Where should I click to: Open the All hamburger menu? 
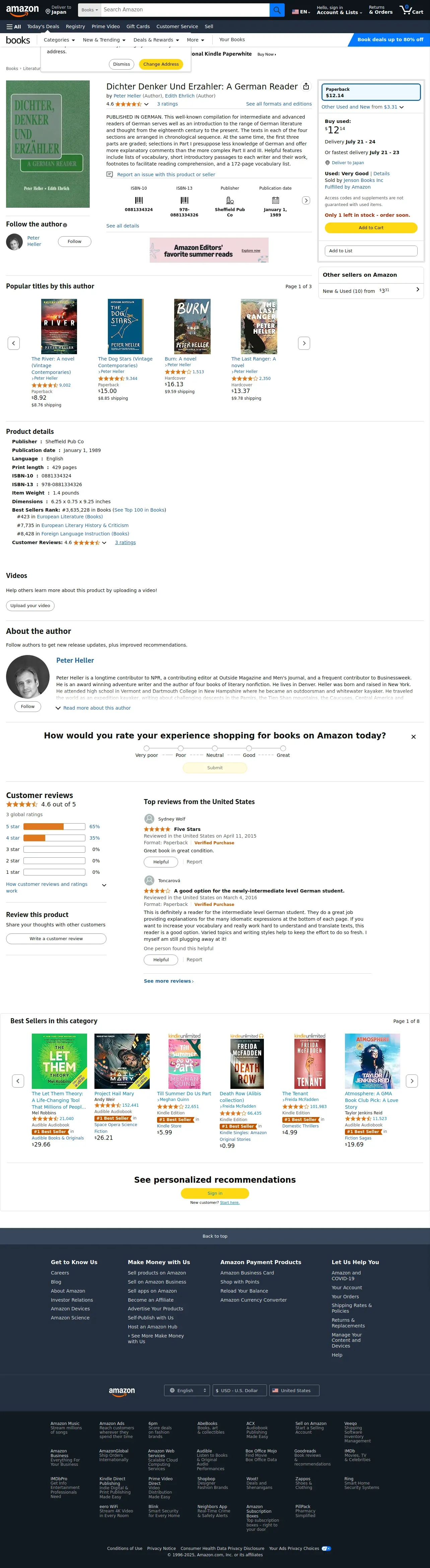coord(13,27)
